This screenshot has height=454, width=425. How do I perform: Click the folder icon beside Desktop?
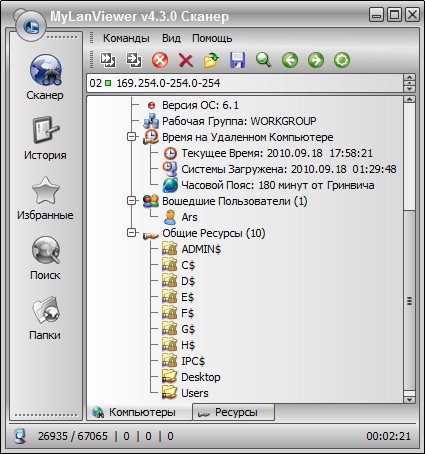(170, 377)
